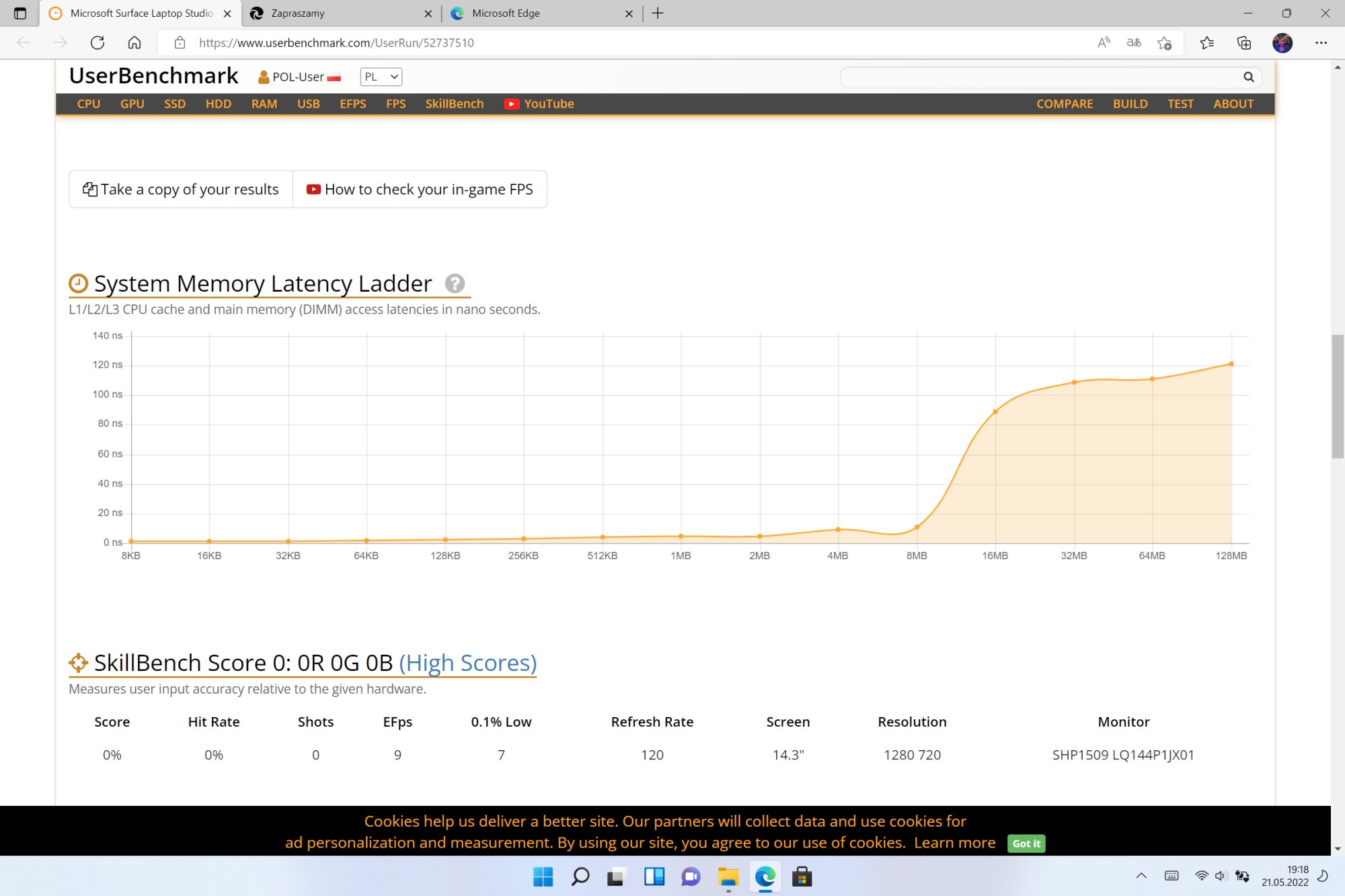
Task: Open the COMPARE navigation item
Action: point(1064,104)
